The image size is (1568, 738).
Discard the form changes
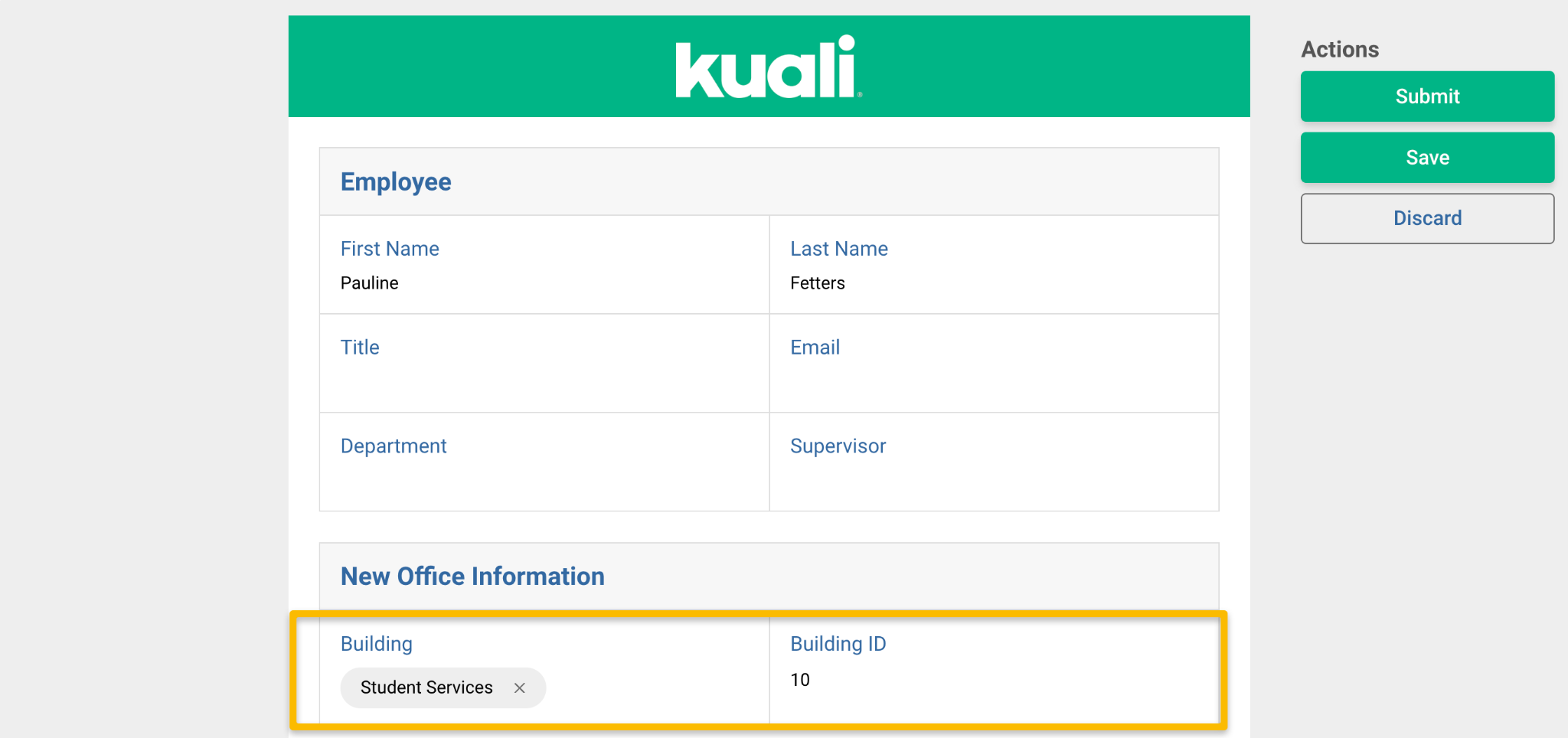[1426, 218]
